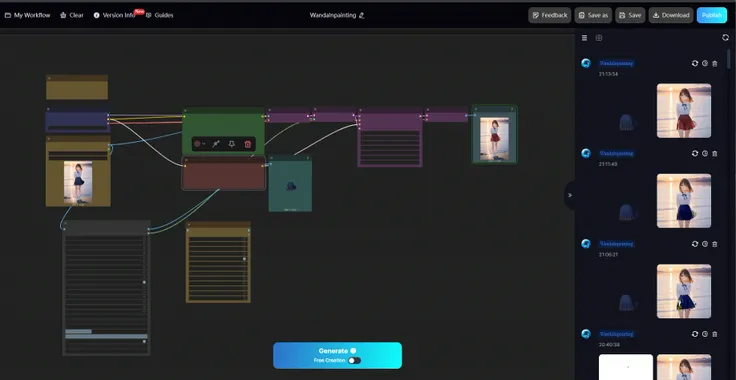Rerun the 21:13:54 history entry
736x380 pixels.
pos(695,63)
